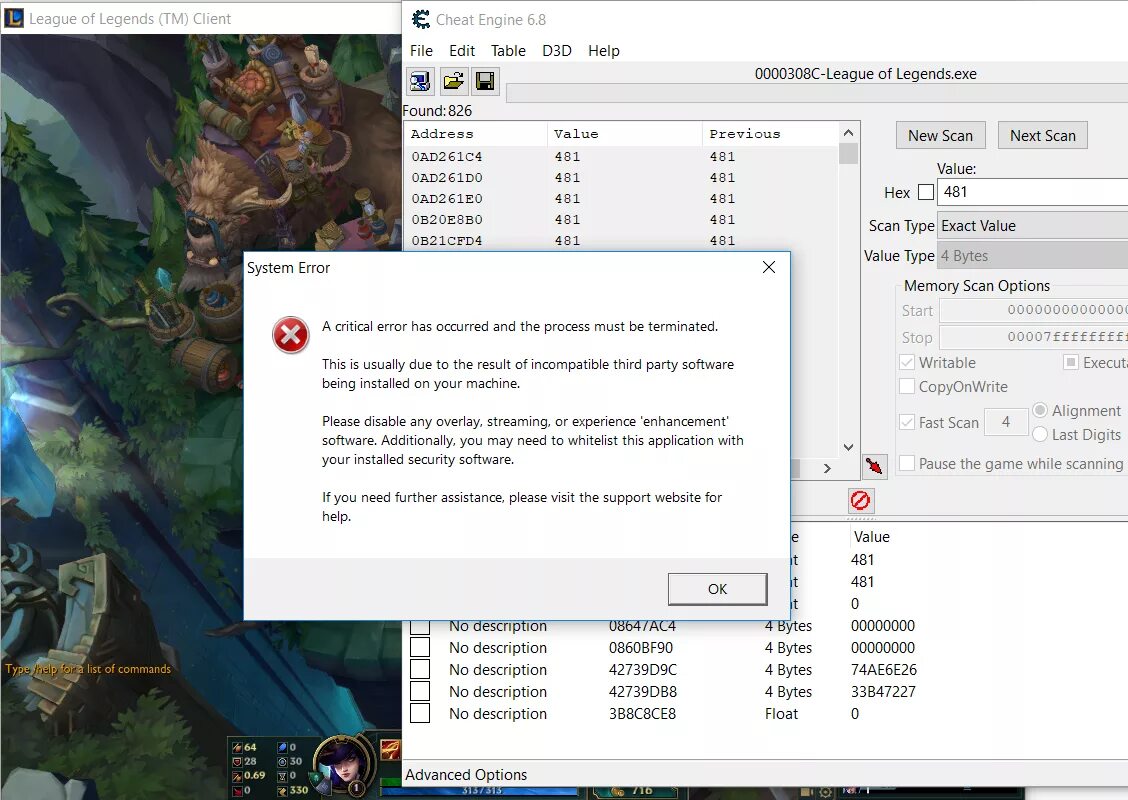Image resolution: width=1128 pixels, height=800 pixels.
Task: Click the ability power stat icon in top HUD row
Action: pyautogui.click(x=282, y=747)
